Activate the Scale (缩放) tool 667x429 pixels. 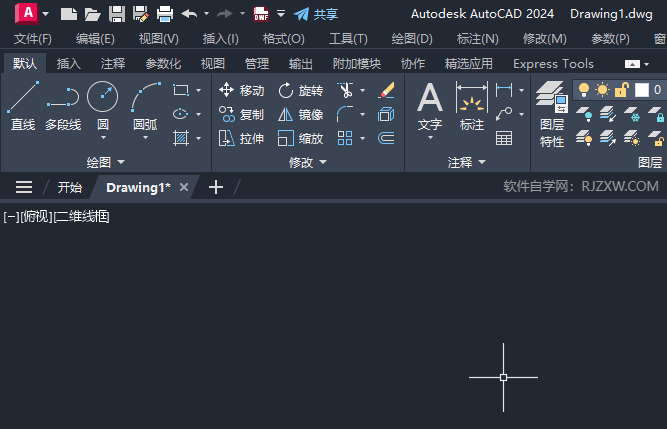pos(300,139)
